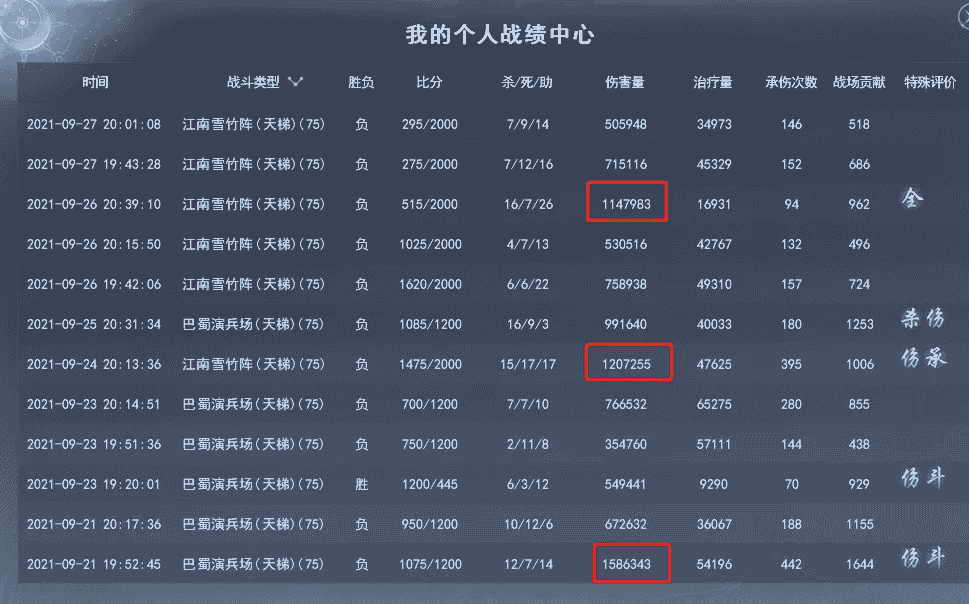Click the 承伤次数 column header
The image size is (969, 604).
tap(790, 82)
